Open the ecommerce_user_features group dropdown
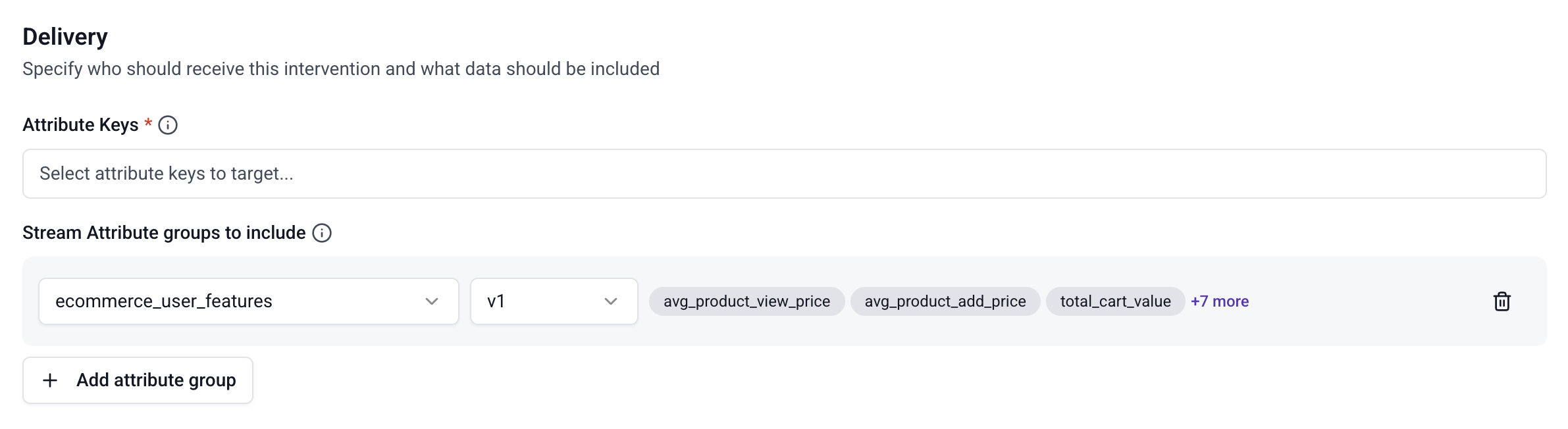 248,301
